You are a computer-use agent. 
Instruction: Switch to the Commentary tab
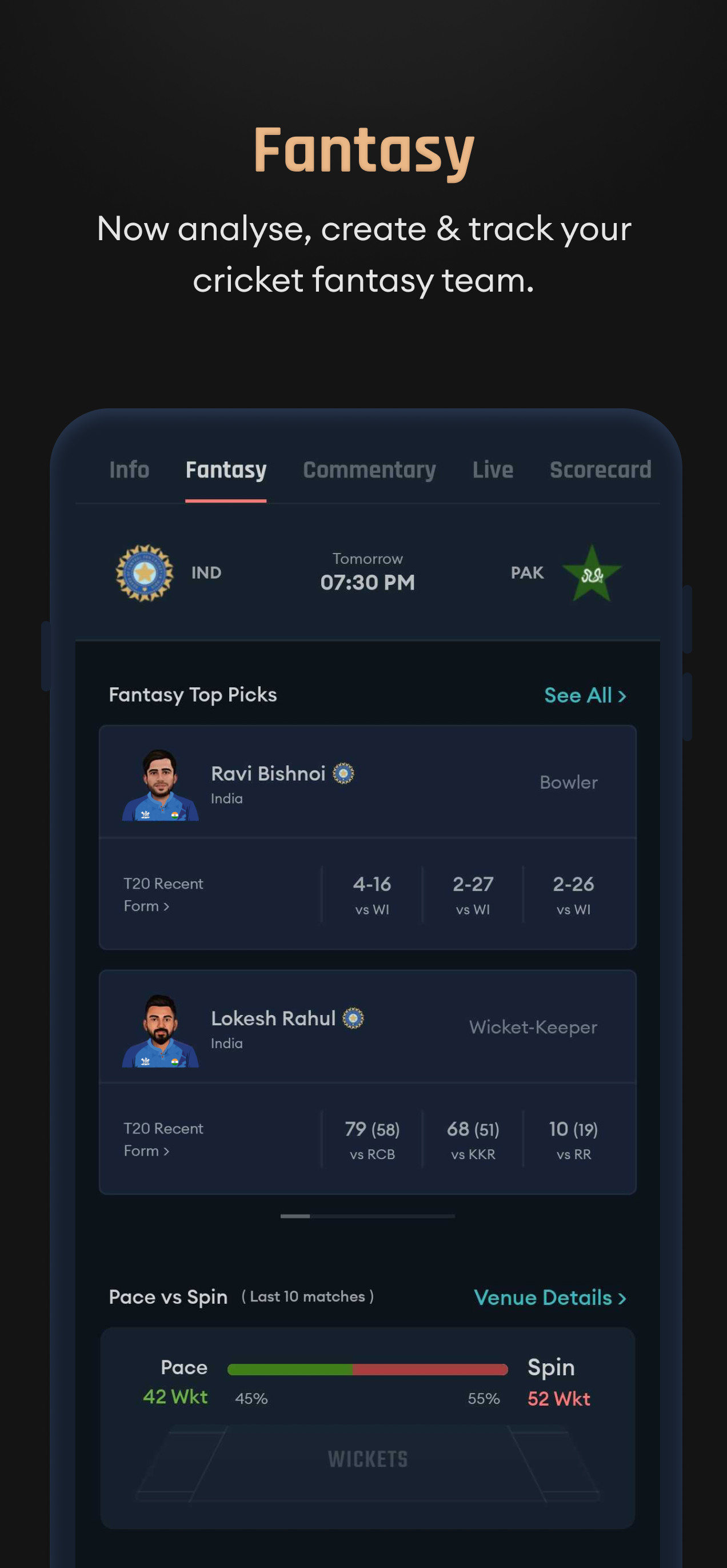pyautogui.click(x=369, y=470)
